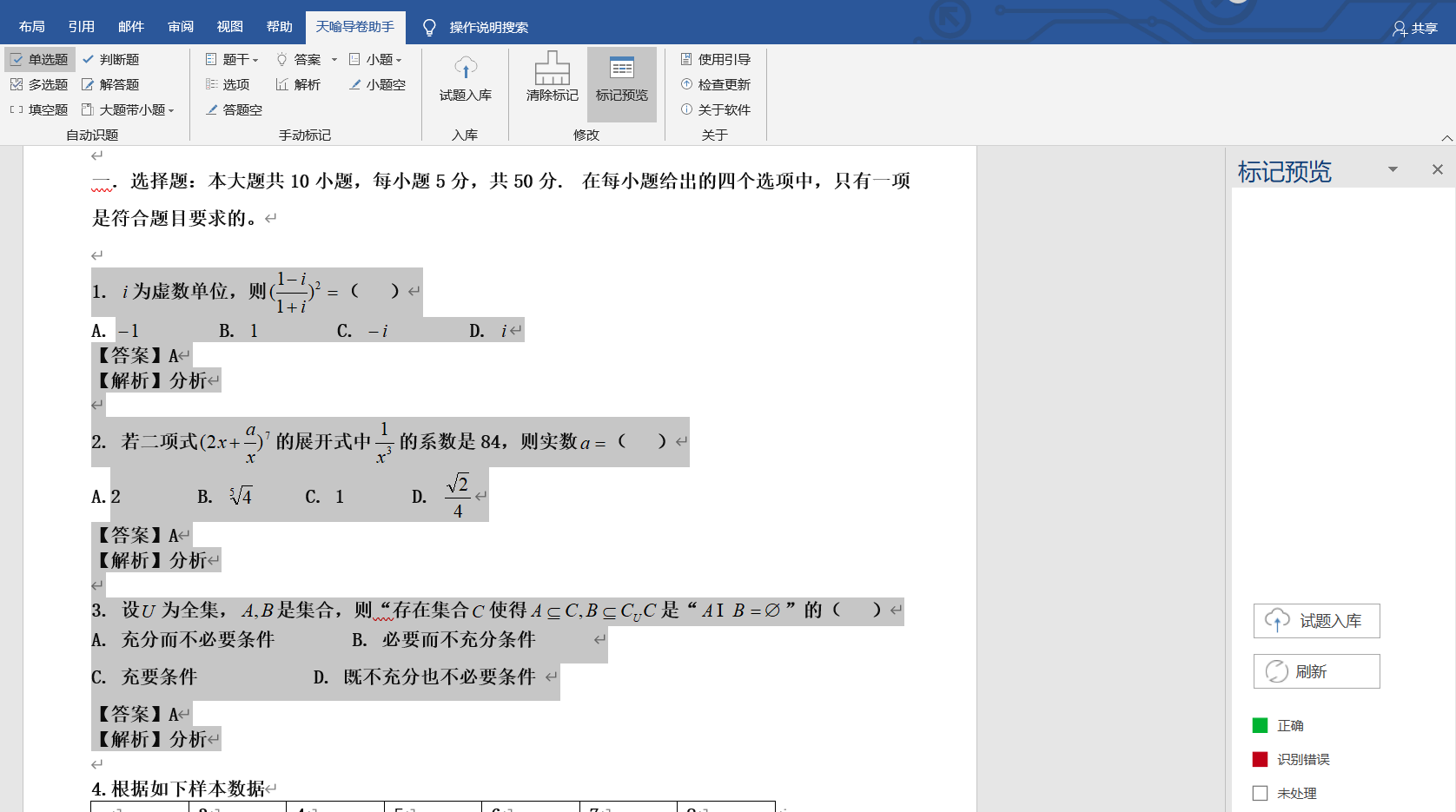Open 使用引导 guide document
Image resolution: width=1456 pixels, height=812 pixels.
[x=716, y=60]
